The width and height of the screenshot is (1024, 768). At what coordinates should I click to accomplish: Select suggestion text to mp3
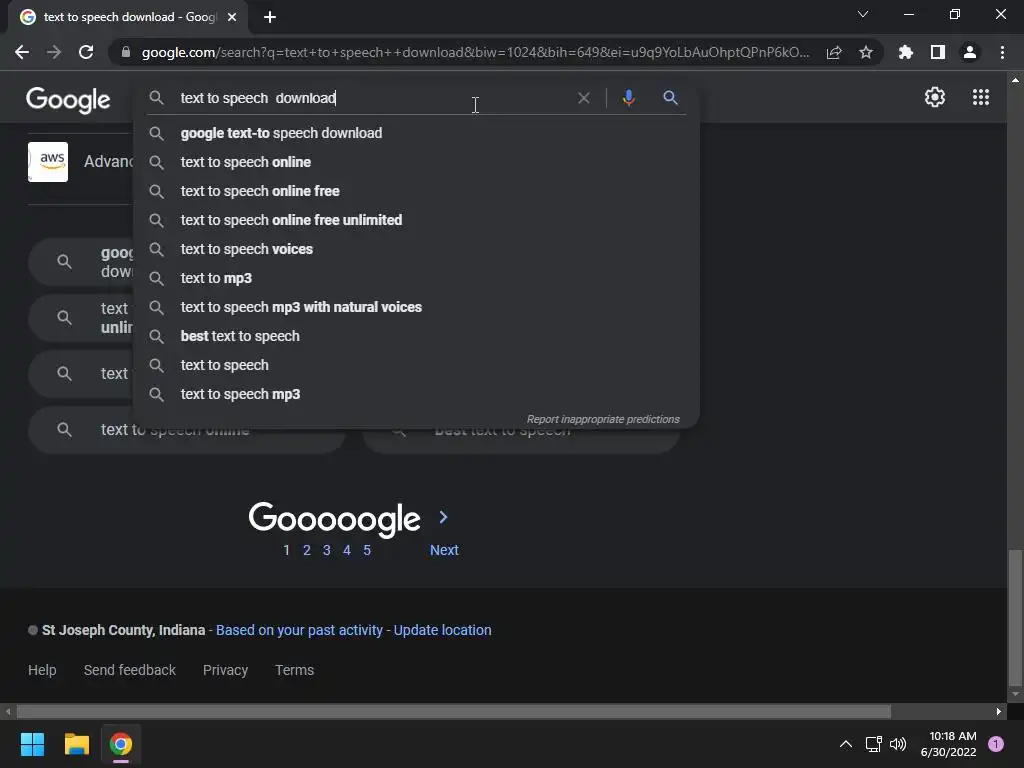[x=416, y=278]
